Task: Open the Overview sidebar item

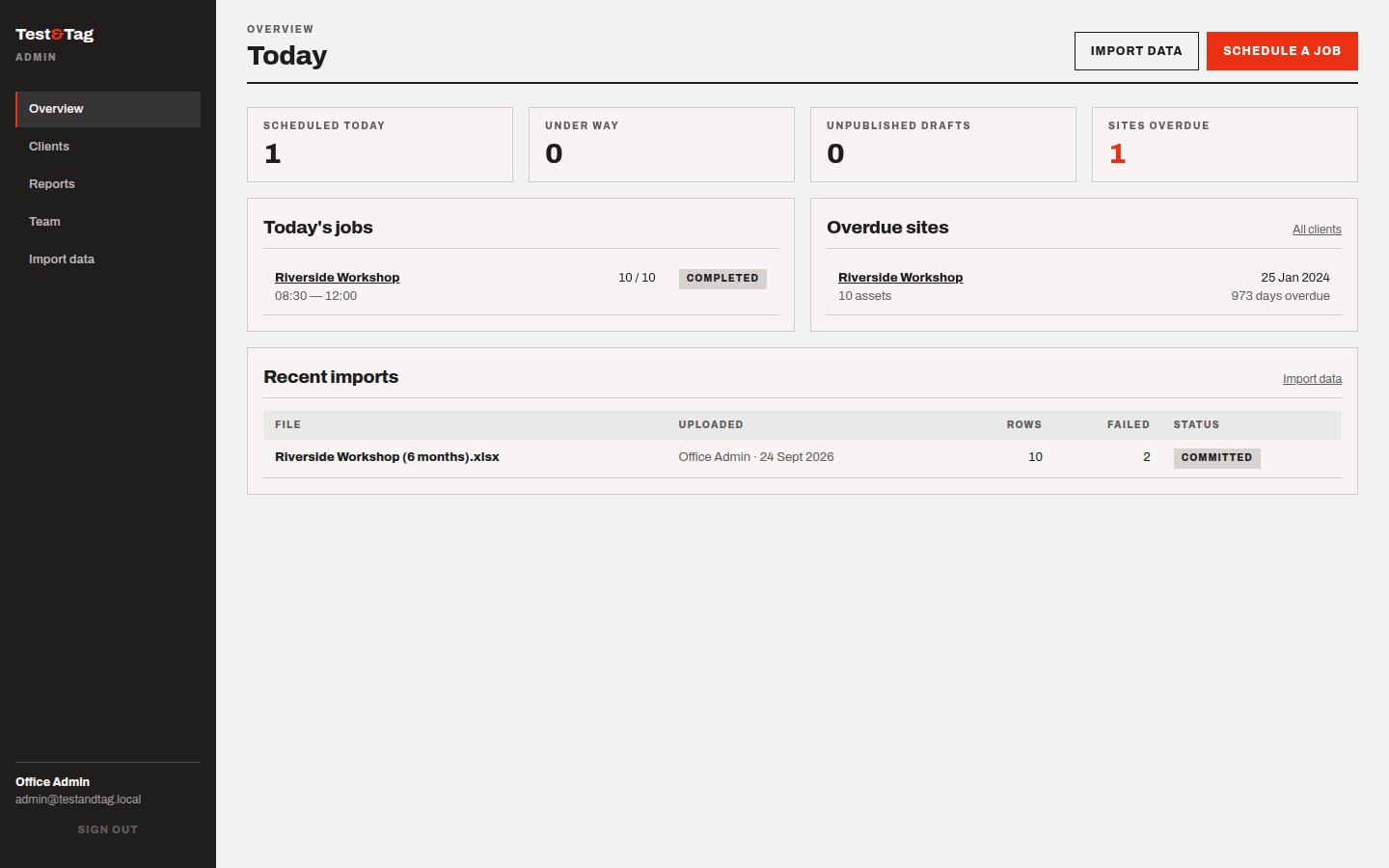Action: point(108,109)
